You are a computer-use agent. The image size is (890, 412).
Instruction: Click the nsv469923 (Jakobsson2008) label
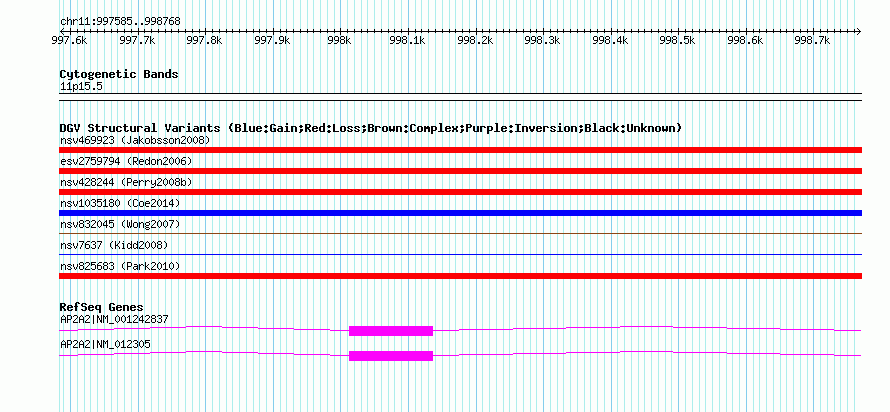tap(135, 140)
